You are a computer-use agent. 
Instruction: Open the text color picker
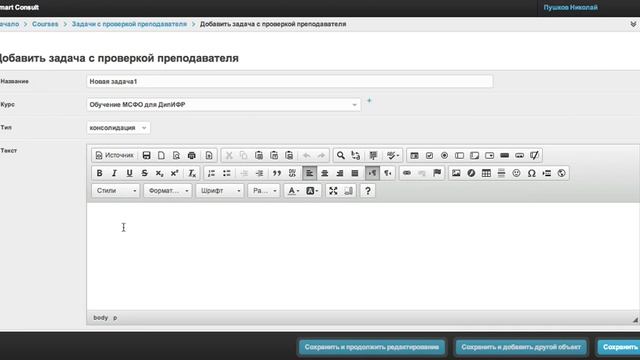point(293,191)
